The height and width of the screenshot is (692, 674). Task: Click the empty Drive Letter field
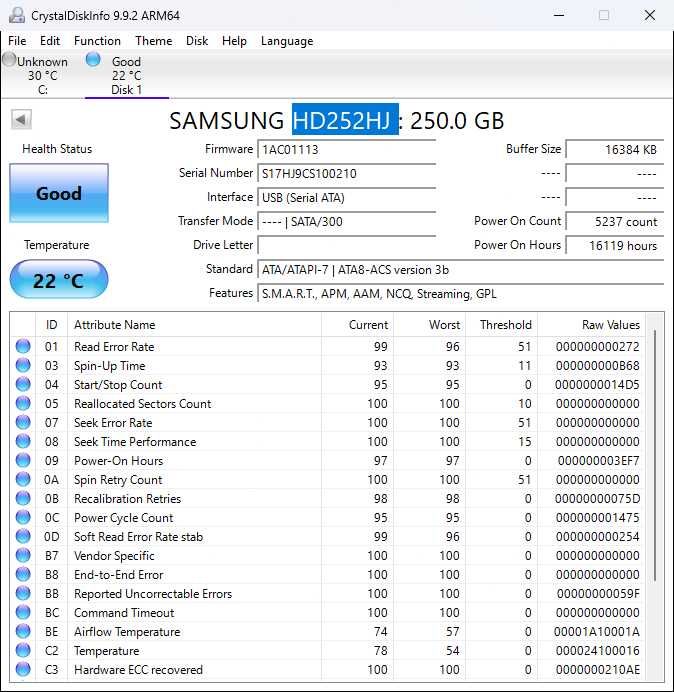(346, 245)
